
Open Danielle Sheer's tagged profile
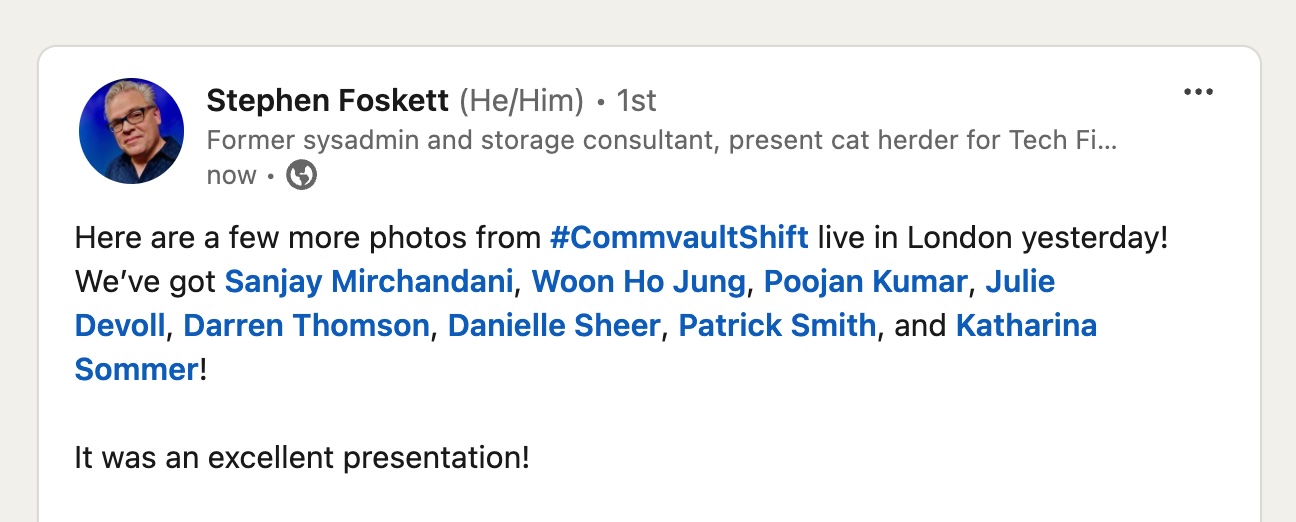554,326
